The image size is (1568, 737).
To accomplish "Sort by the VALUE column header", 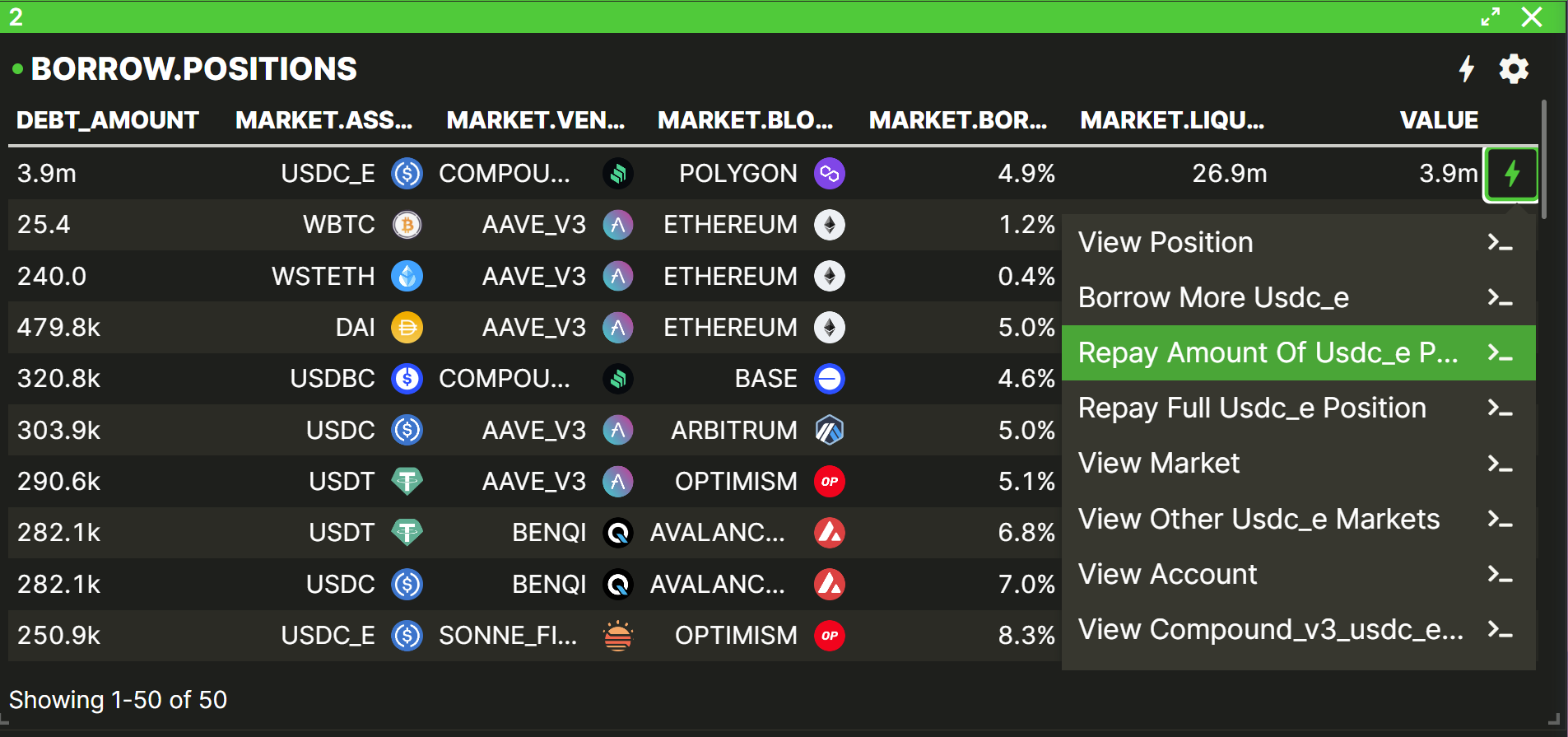I will (x=1439, y=120).
